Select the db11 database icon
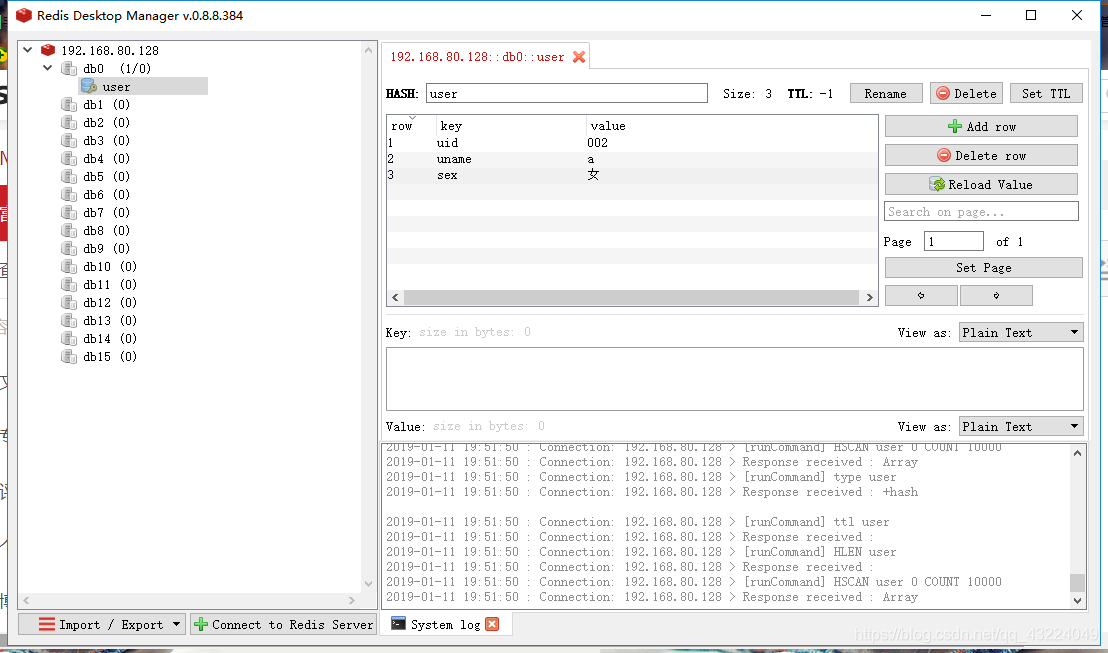This screenshot has height=653, width=1108. 69,285
